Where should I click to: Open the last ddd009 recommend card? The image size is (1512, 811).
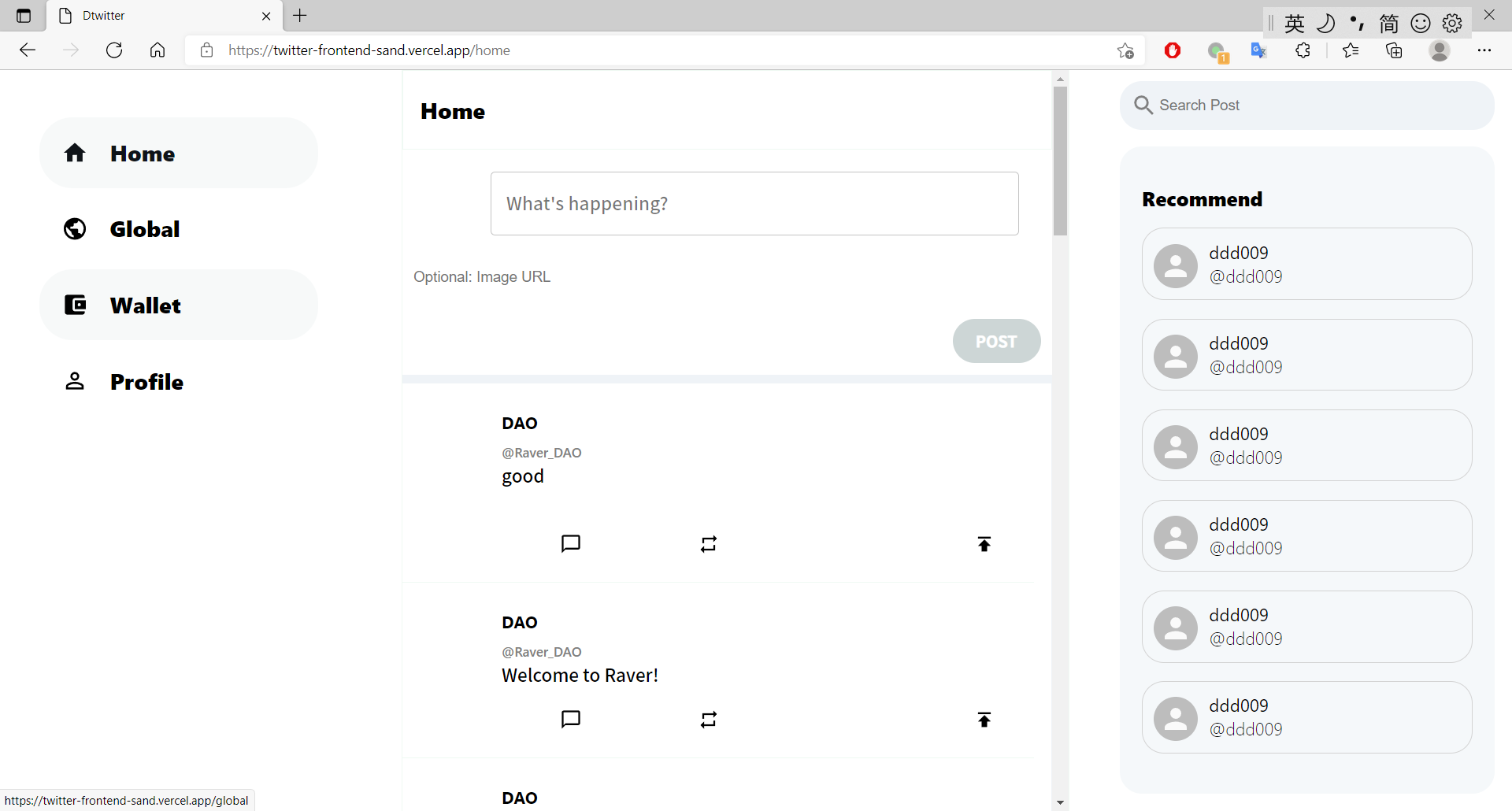pyautogui.click(x=1306, y=717)
